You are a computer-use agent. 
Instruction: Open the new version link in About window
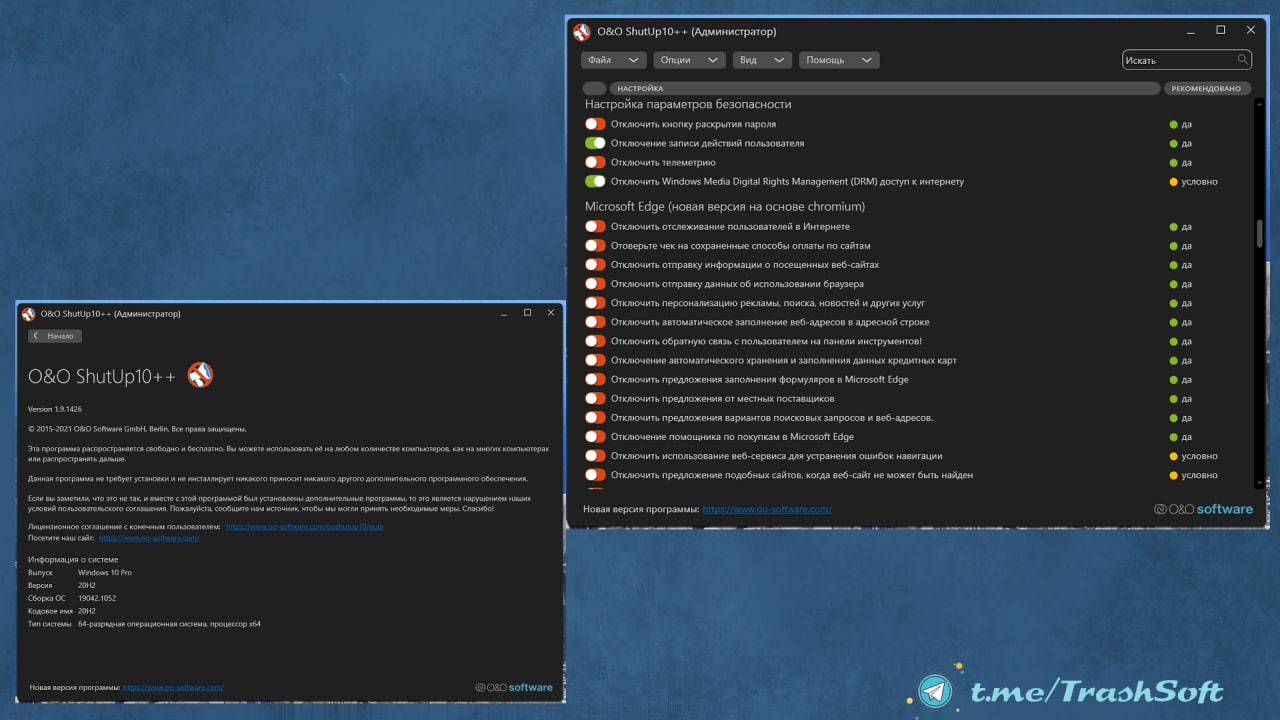(173, 688)
